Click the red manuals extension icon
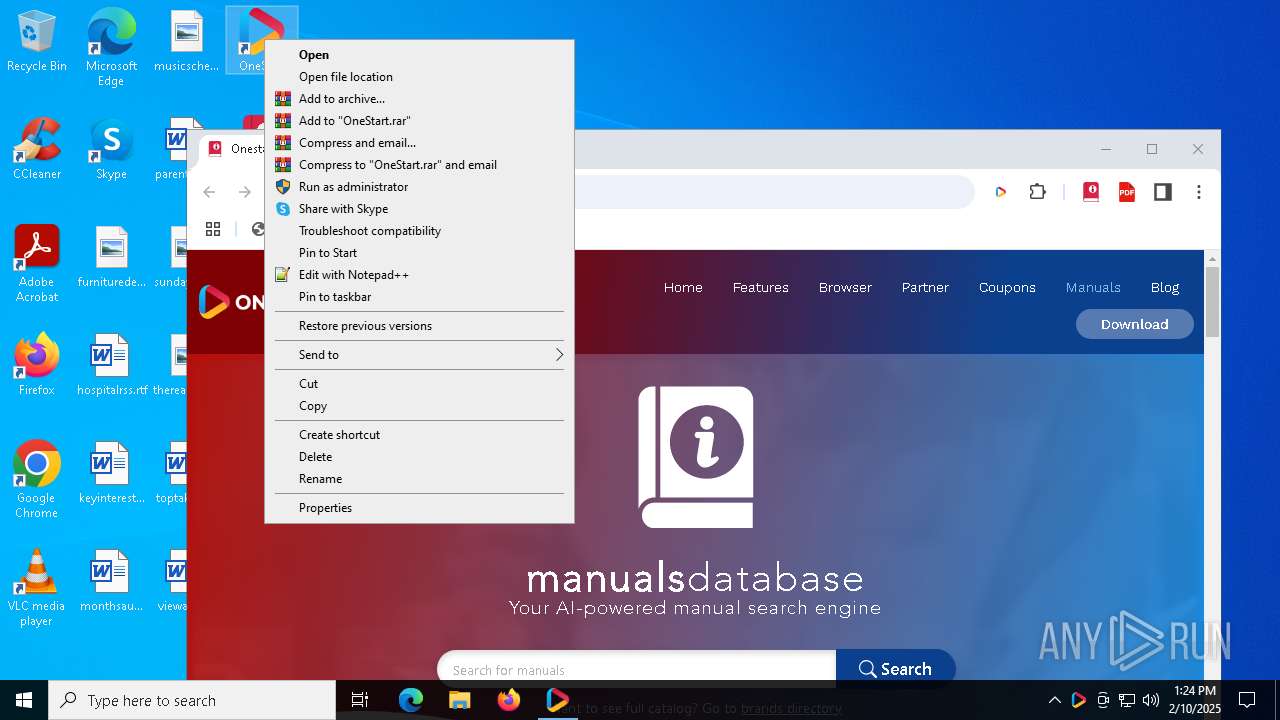Image resolution: width=1280 pixels, height=720 pixels. coord(1091,192)
